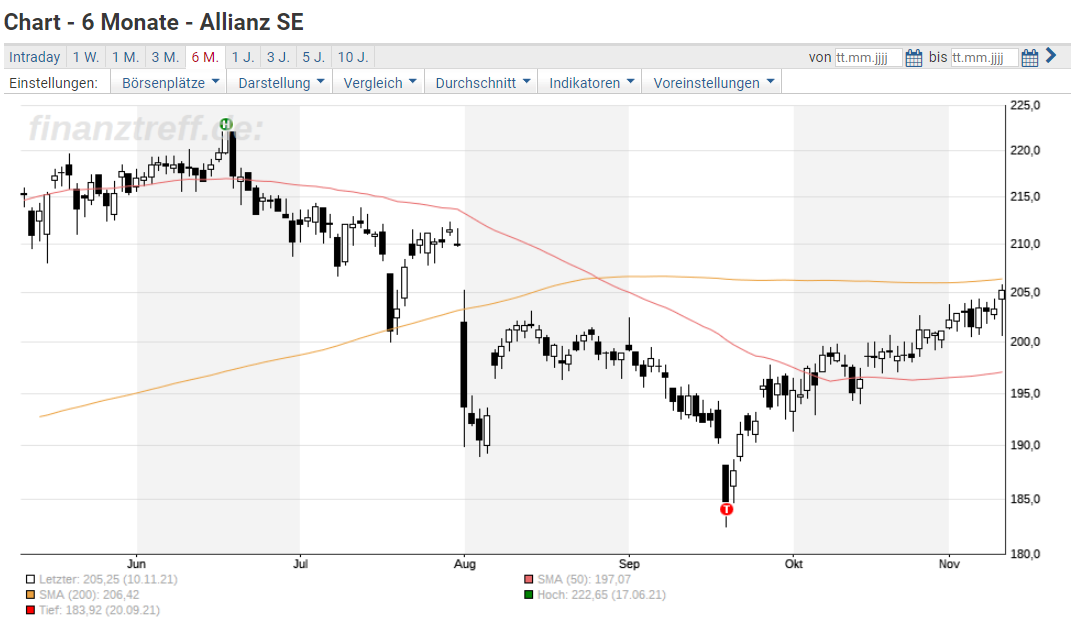Image resolution: width=1075 pixels, height=619 pixels.
Task: Select the 3 M. timeframe tab
Action: [x=165, y=57]
